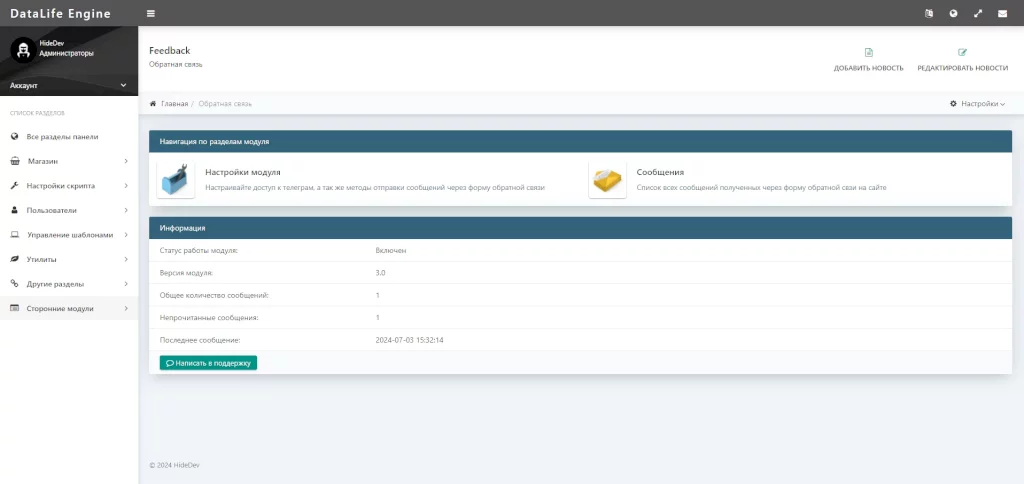
Task: Click the leaf icon beside Утилиты
Action: pos(14,259)
